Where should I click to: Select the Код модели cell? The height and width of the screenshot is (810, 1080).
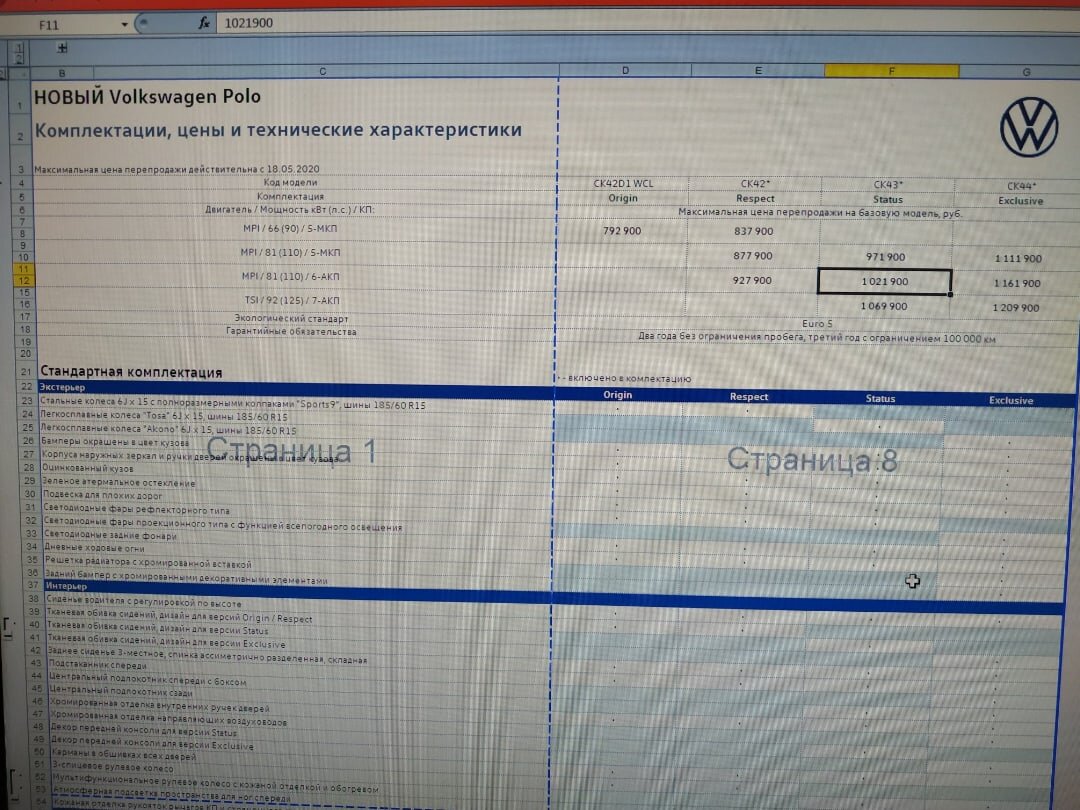tap(290, 183)
